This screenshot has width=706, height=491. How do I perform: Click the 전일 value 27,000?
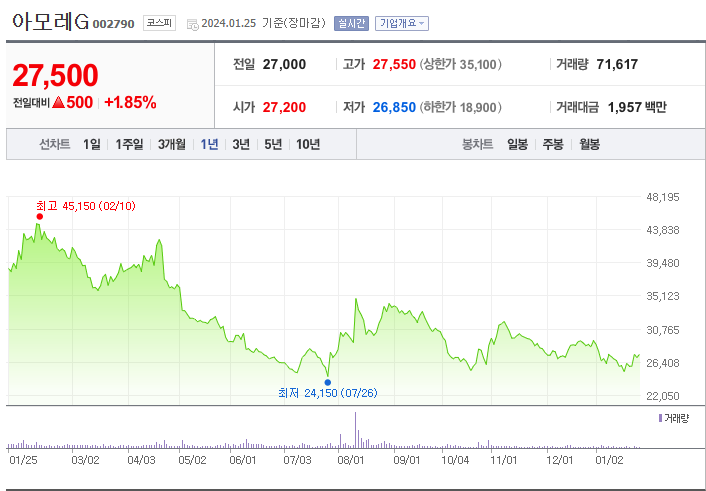click(284, 64)
